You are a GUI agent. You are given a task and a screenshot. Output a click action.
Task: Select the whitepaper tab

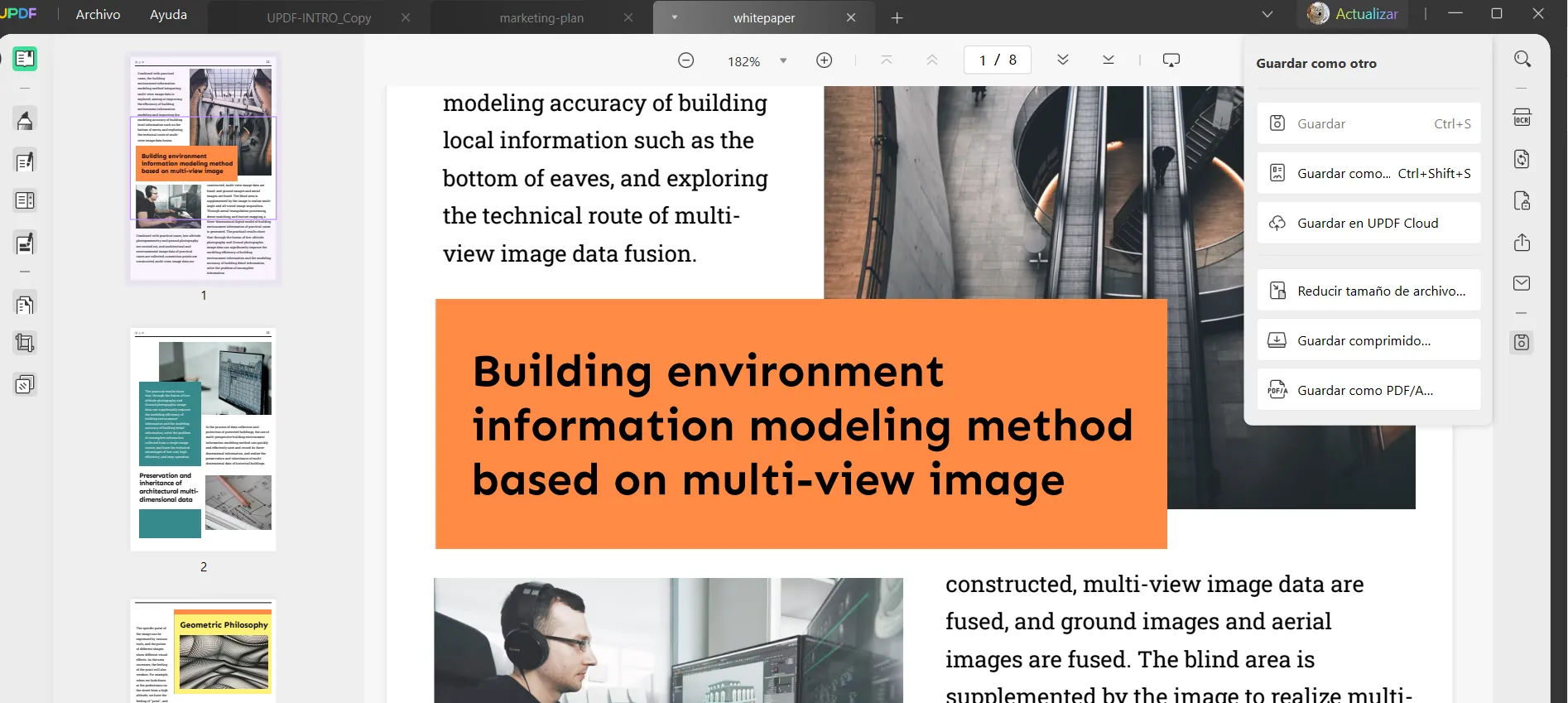click(764, 17)
